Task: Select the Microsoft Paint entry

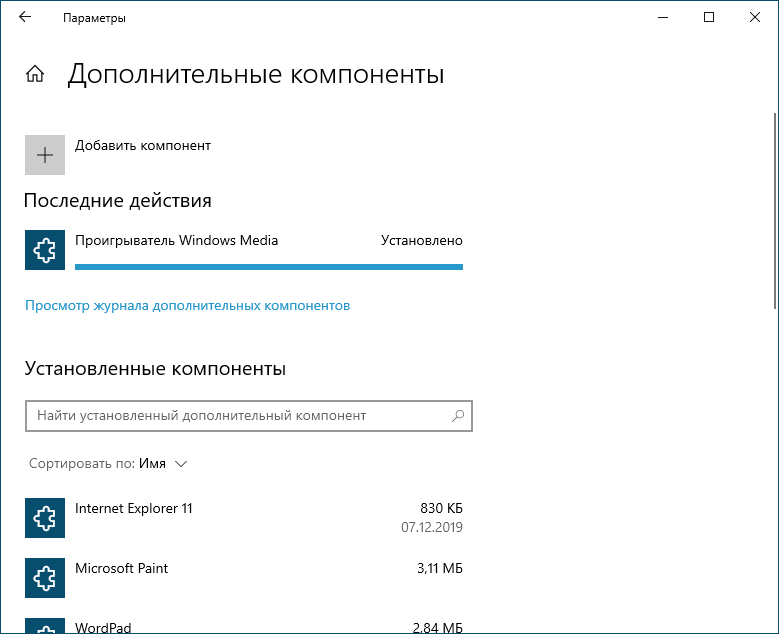Action: coord(244,578)
